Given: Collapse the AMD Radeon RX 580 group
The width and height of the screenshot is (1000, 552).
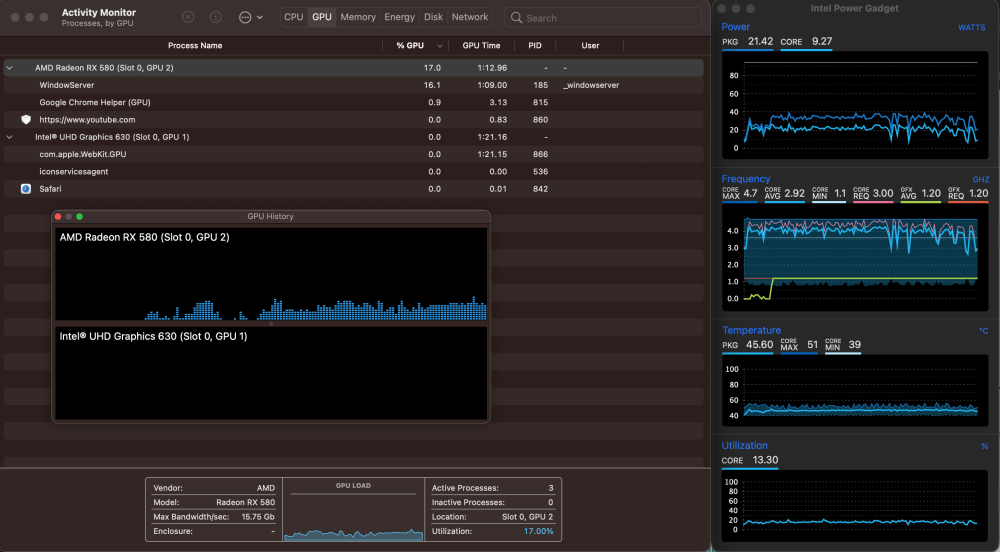Looking at the screenshot, I should tap(10, 68).
